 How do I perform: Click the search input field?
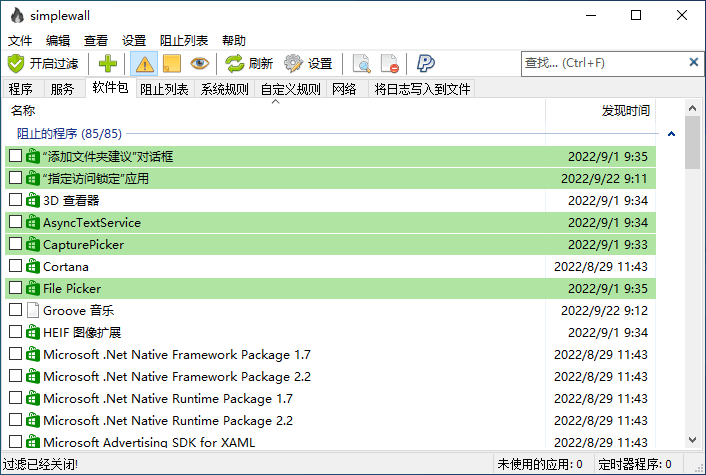coord(600,63)
